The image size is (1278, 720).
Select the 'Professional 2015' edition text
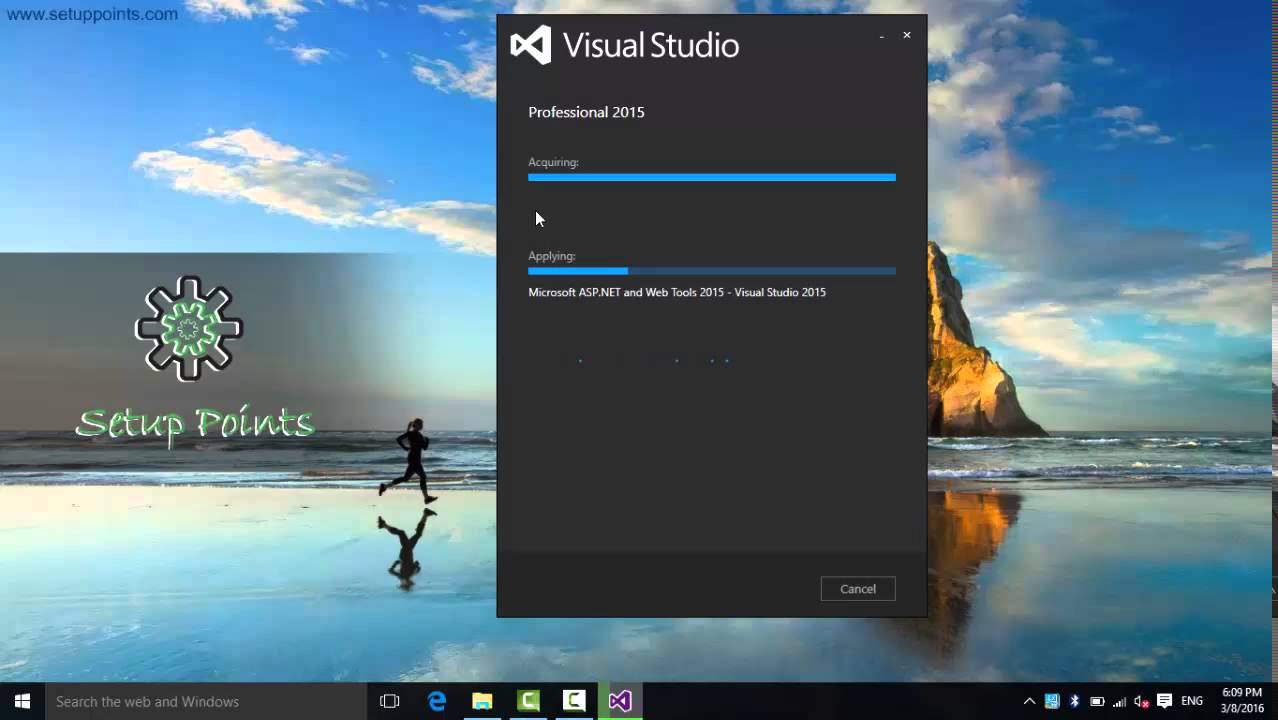click(x=586, y=112)
